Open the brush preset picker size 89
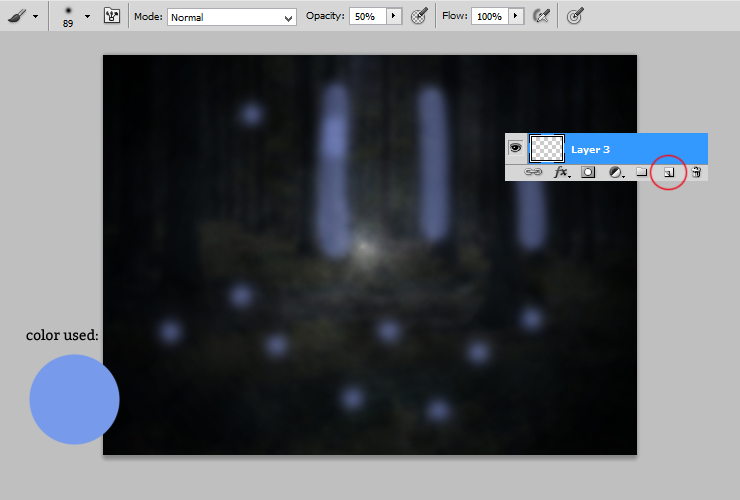The width and height of the screenshot is (740, 500). click(x=87, y=17)
